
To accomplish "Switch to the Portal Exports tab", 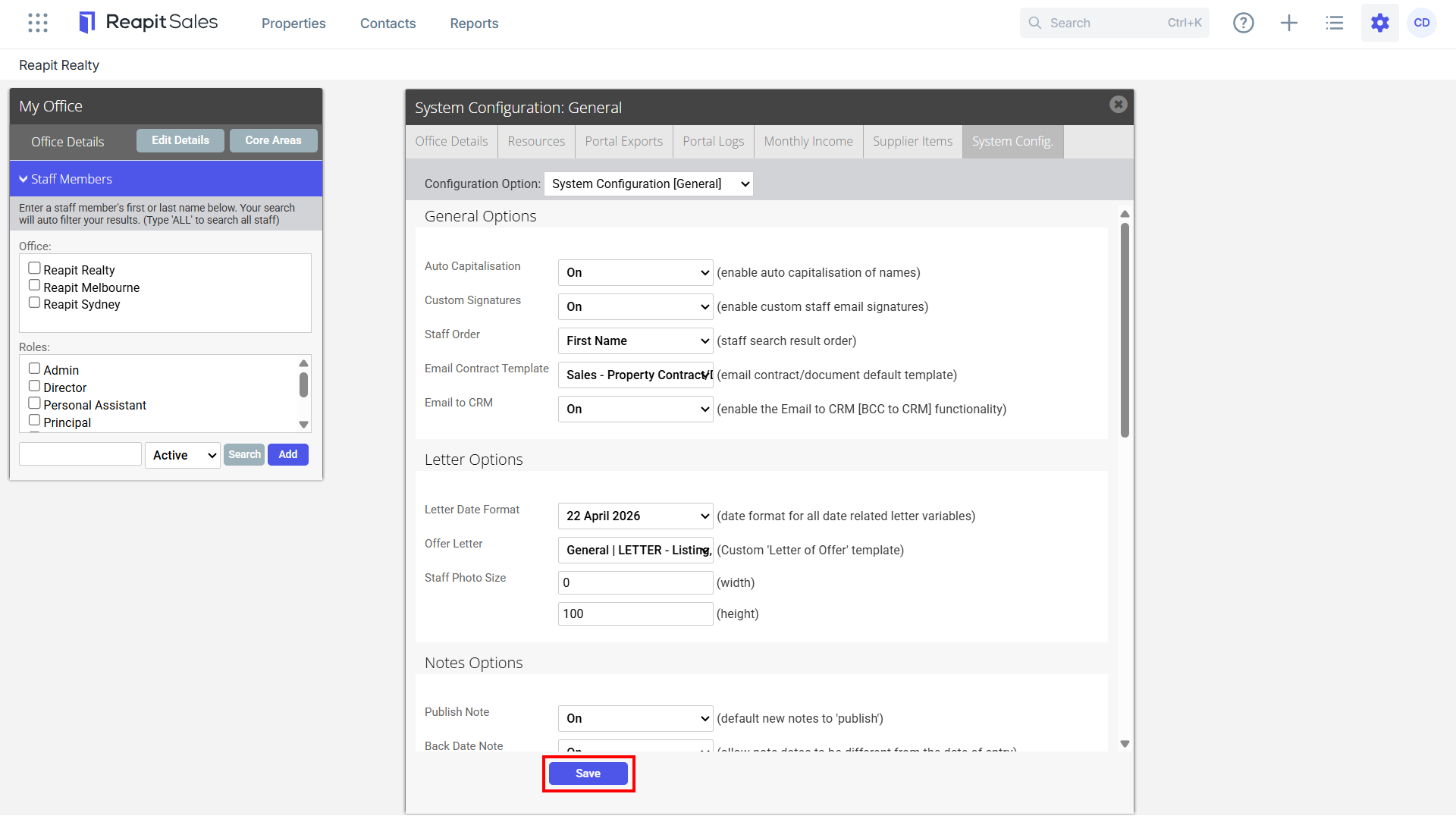I will coord(624,142).
